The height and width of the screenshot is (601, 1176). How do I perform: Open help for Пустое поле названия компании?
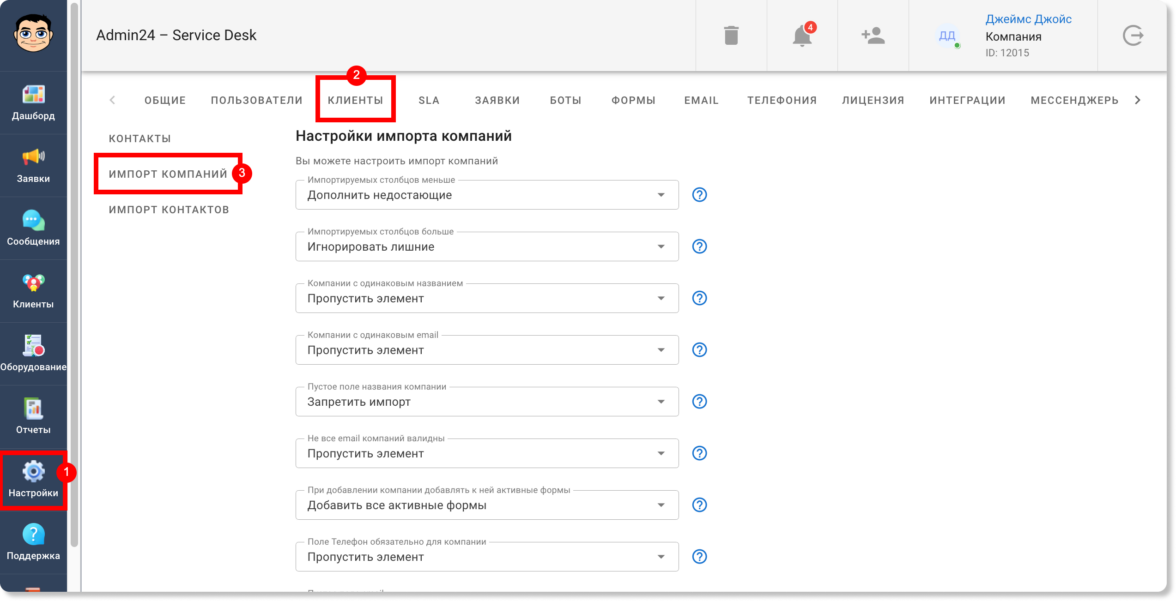(x=699, y=402)
